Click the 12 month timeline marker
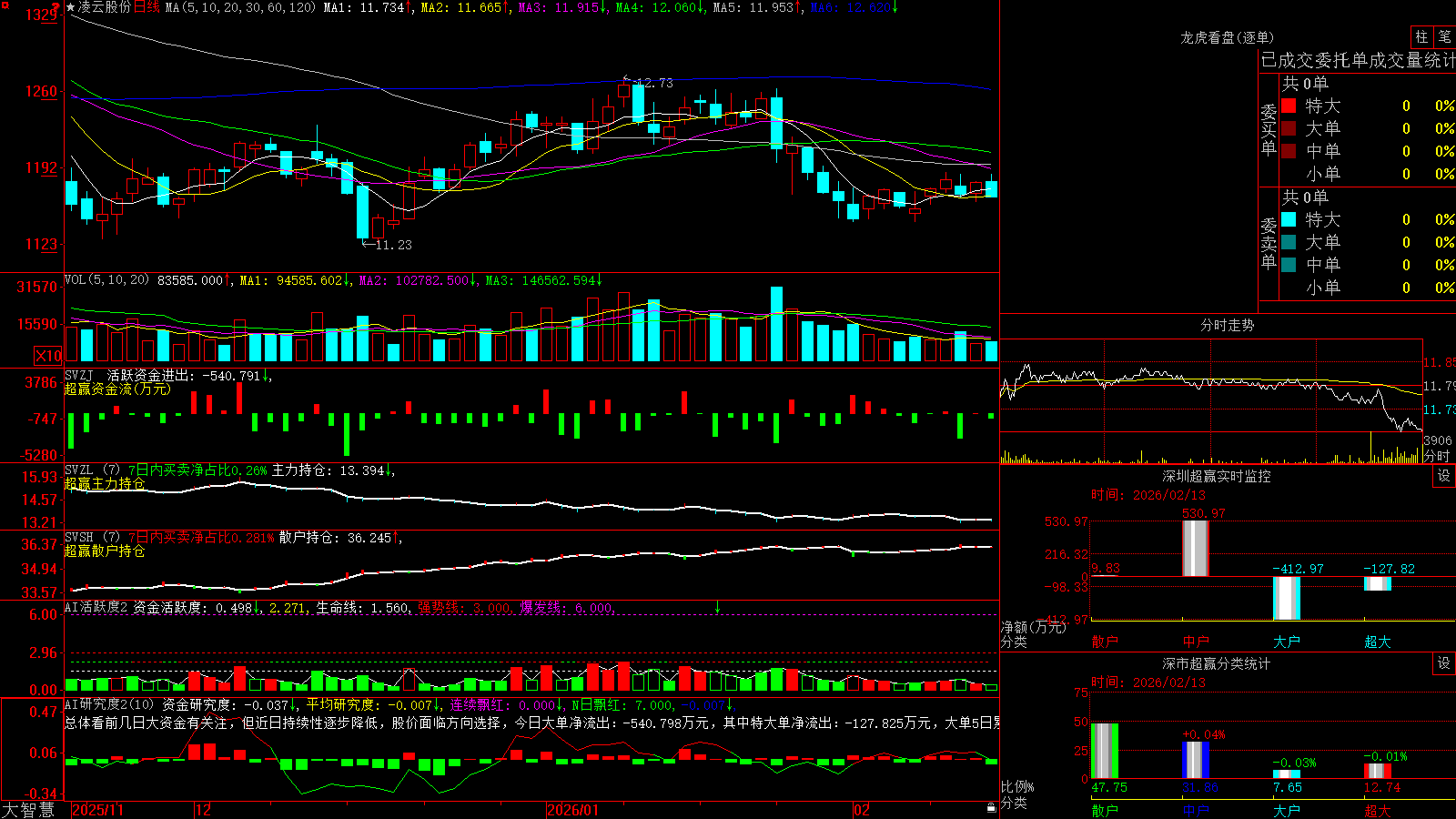 (x=203, y=810)
